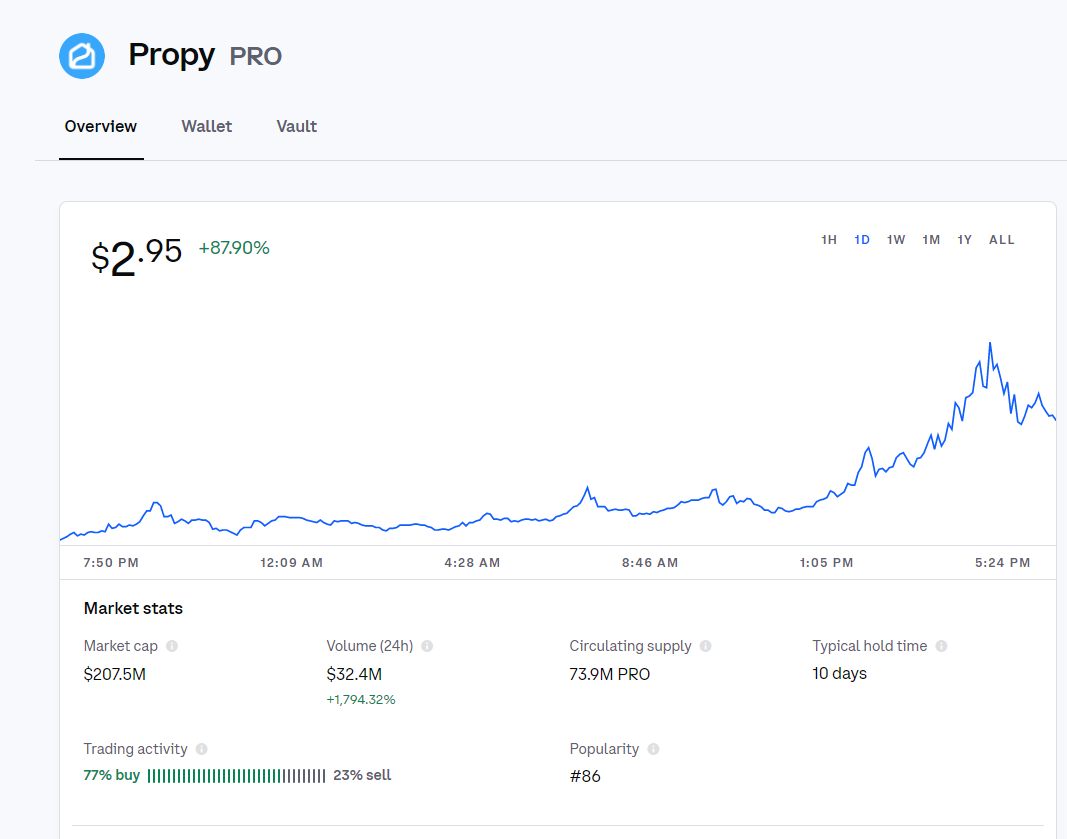Select the 1W chart range
This screenshot has height=839, width=1067.
click(x=896, y=240)
